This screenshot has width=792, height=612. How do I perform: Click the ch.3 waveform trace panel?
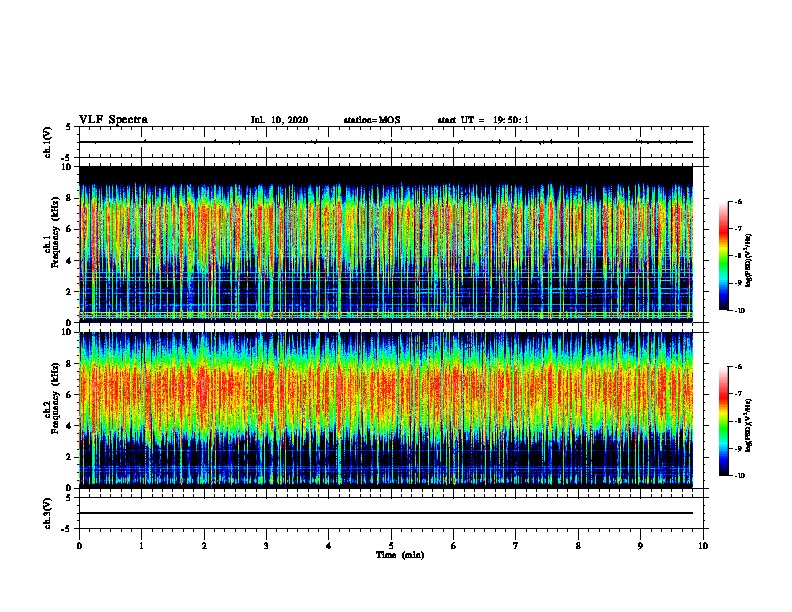click(x=391, y=513)
